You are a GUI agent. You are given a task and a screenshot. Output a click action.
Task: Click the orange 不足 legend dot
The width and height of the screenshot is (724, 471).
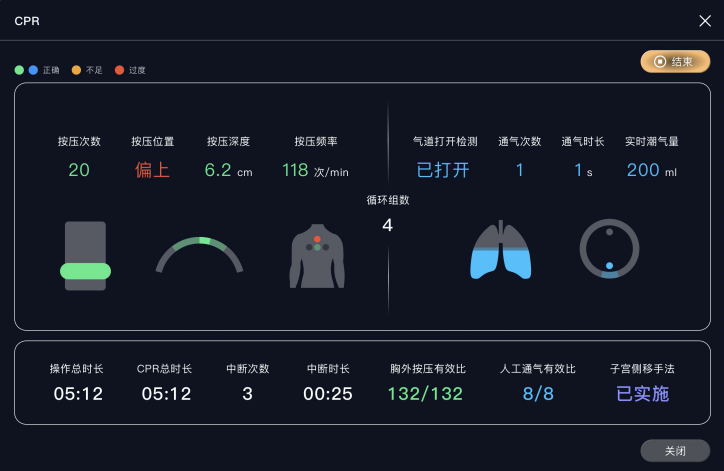[x=76, y=70]
